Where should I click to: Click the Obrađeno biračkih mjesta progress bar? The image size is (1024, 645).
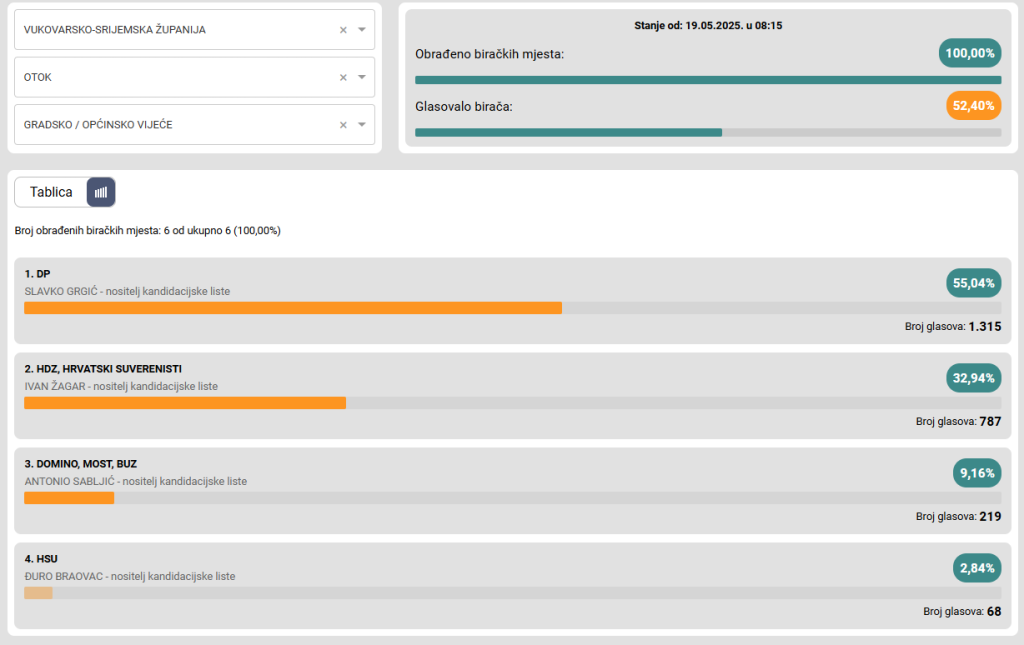[x=707, y=80]
